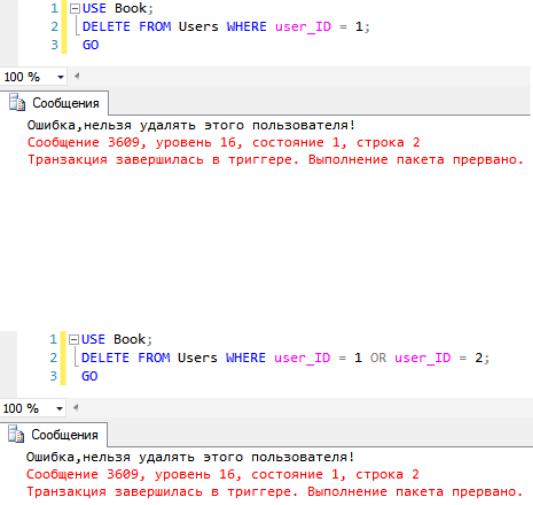The width and height of the screenshot is (533, 505).
Task: Click the left scroll arrow of the top editor scrollbar
Action: point(76,76)
